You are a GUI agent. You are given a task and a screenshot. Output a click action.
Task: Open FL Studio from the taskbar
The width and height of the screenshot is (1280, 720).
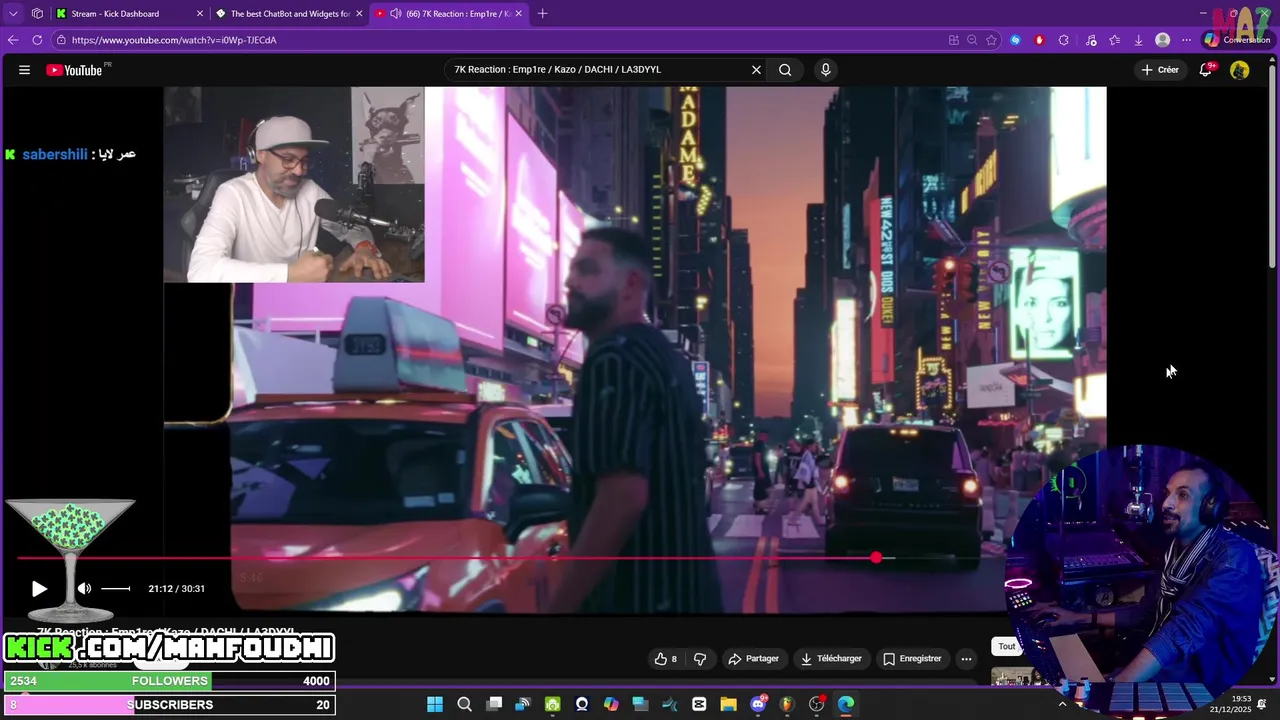(787, 704)
